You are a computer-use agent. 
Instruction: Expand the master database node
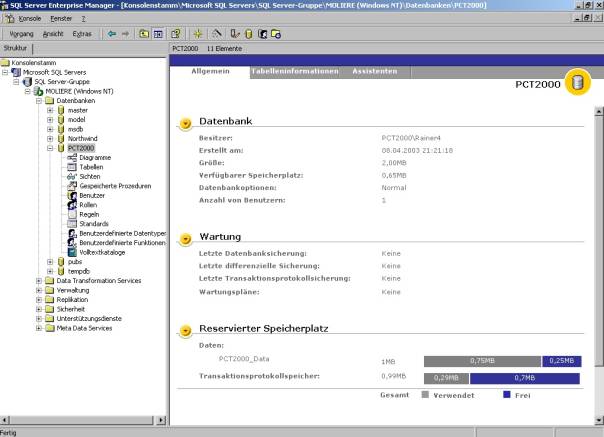click(x=50, y=110)
